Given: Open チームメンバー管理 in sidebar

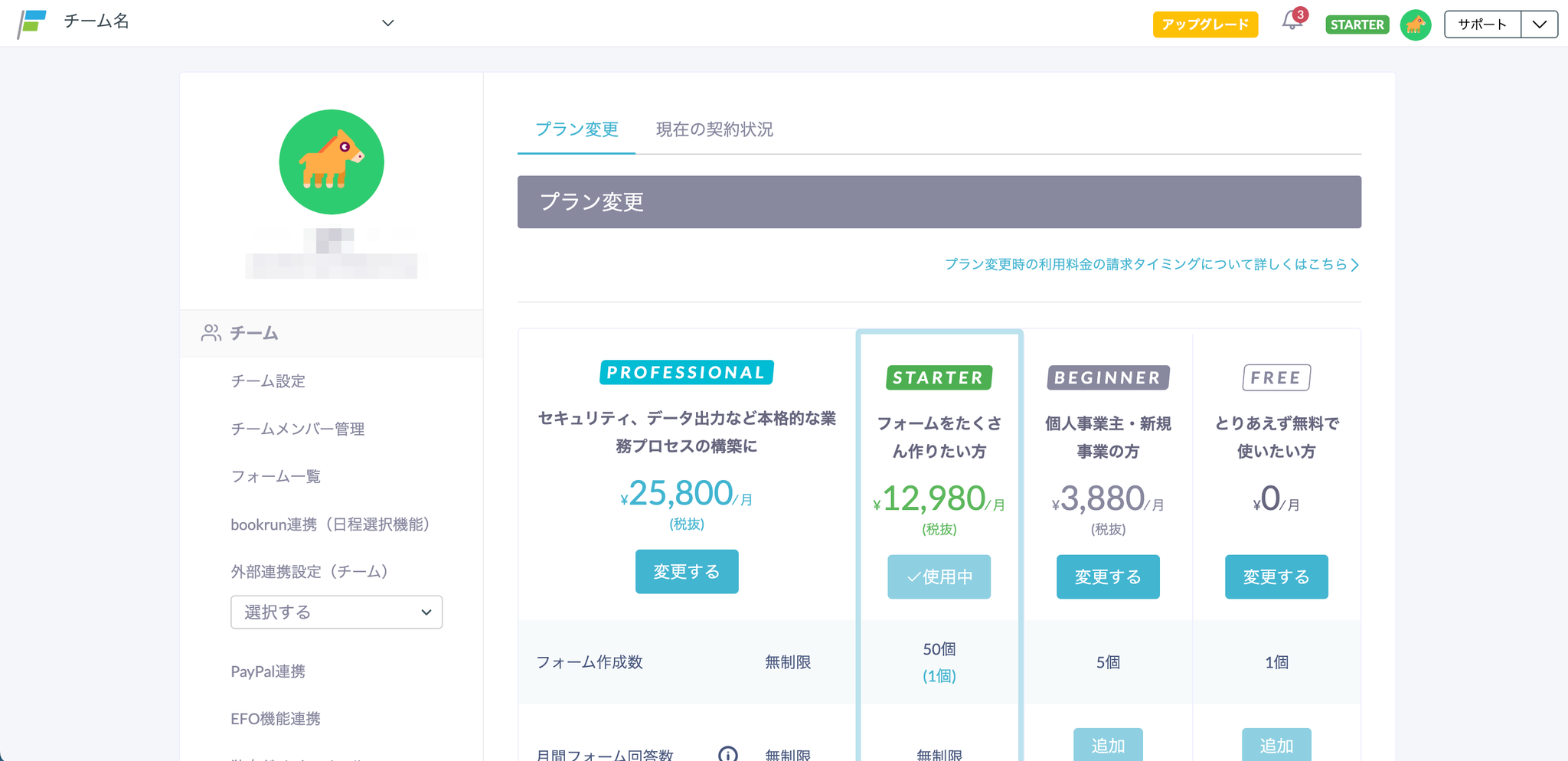Looking at the screenshot, I should 298,429.
